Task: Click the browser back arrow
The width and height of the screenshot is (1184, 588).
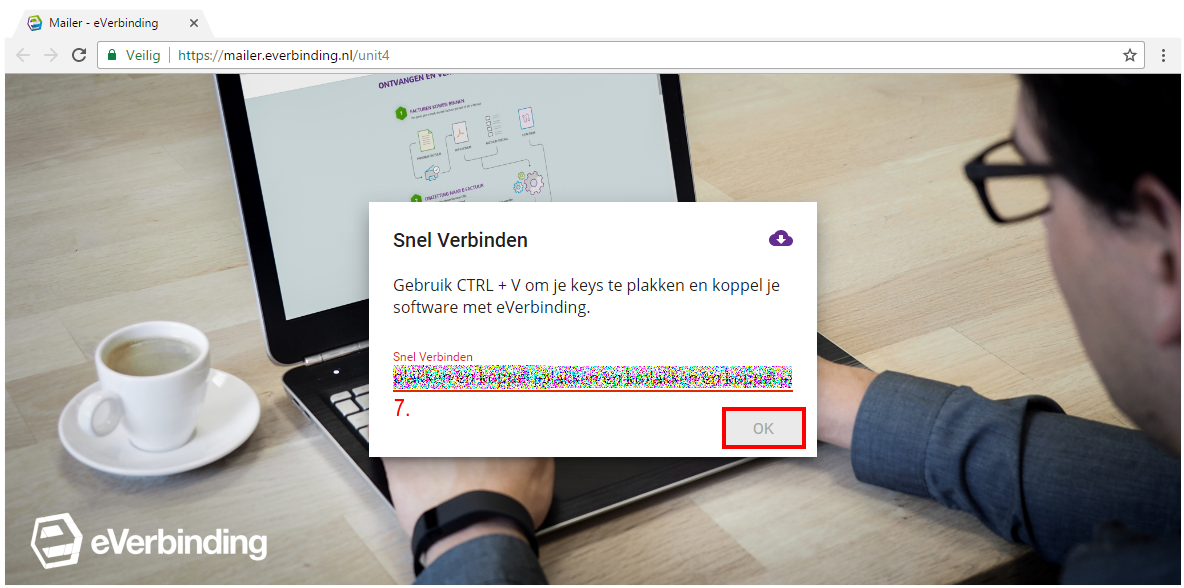Action: (23, 55)
